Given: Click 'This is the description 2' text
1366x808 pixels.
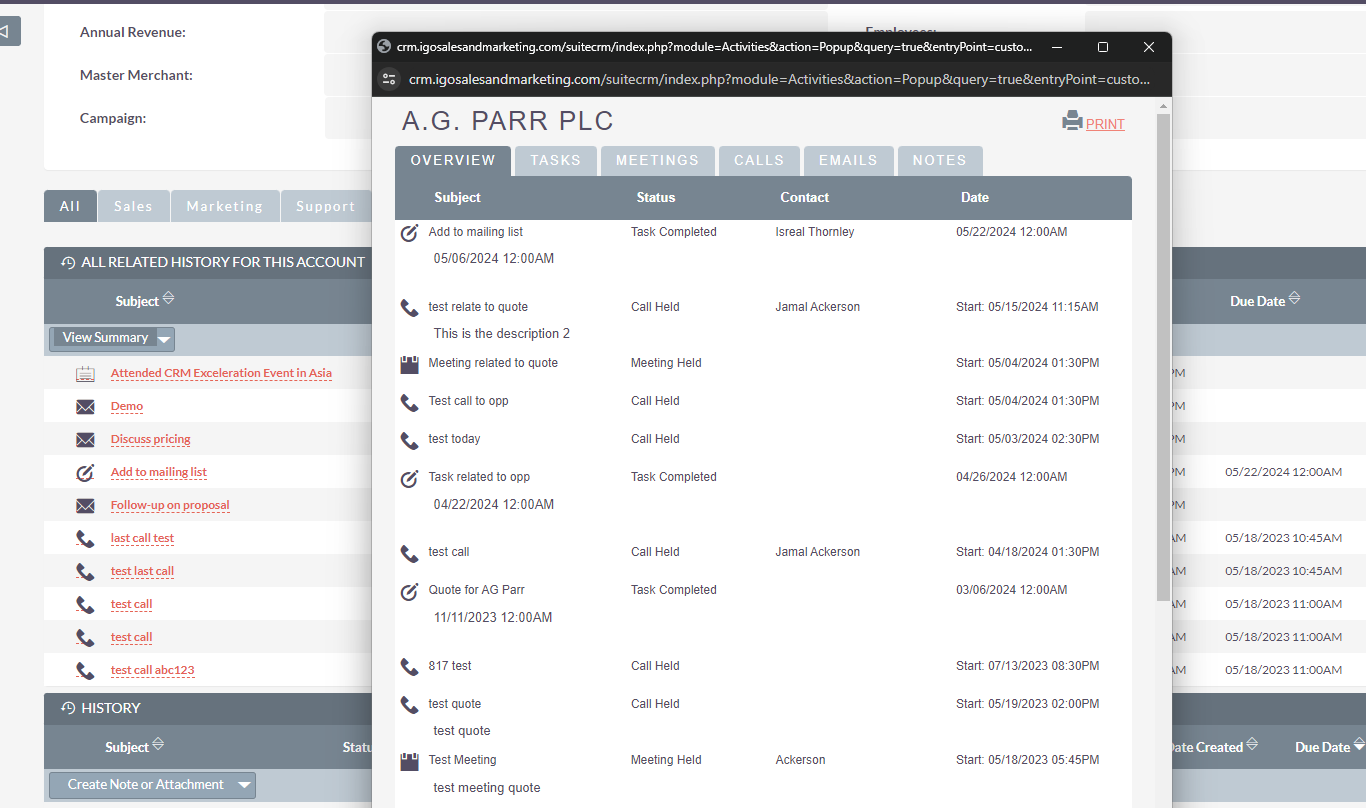Looking at the screenshot, I should coord(502,334).
